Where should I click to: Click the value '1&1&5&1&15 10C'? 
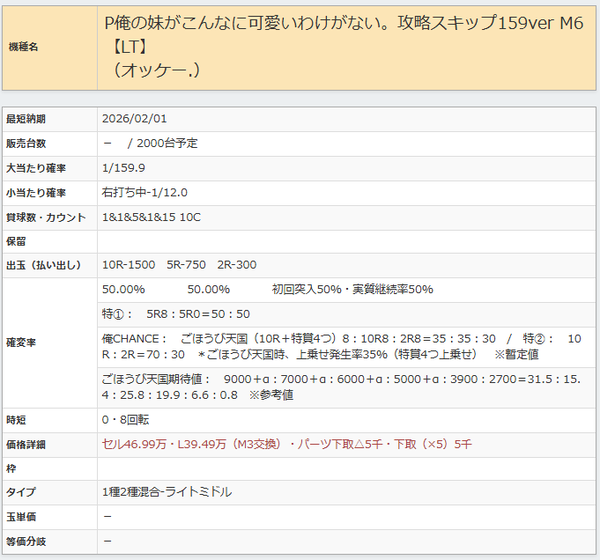point(151,217)
